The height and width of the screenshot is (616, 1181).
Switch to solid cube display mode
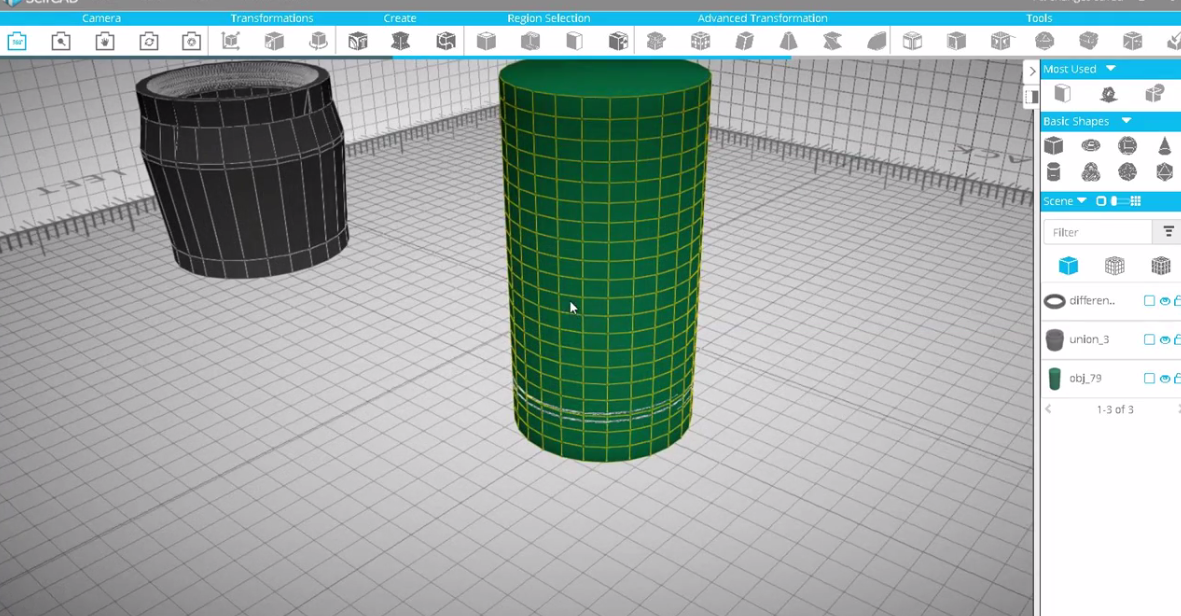click(x=1068, y=265)
